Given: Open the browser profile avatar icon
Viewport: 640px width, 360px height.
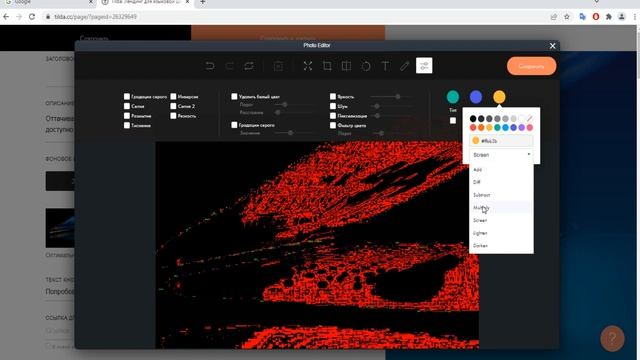Looking at the screenshot, I should [x=622, y=17].
